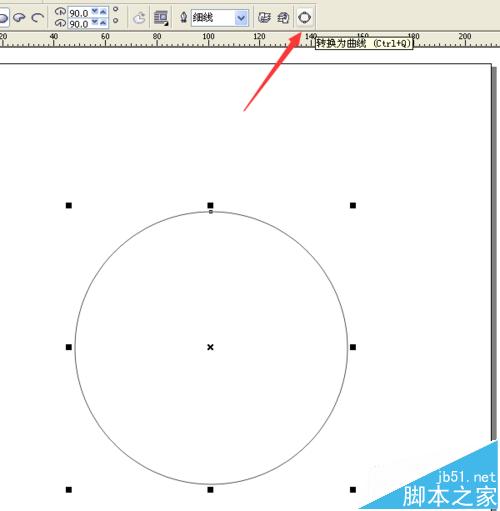This screenshot has height=511, width=500.
Task: Click the circle's center X marker
Action: [x=210, y=347]
